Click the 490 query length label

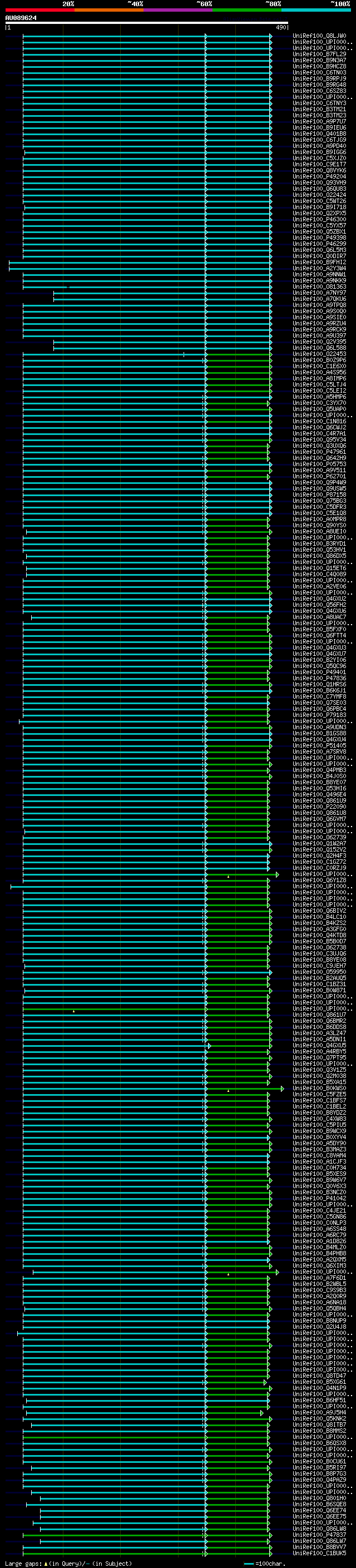coord(281,27)
